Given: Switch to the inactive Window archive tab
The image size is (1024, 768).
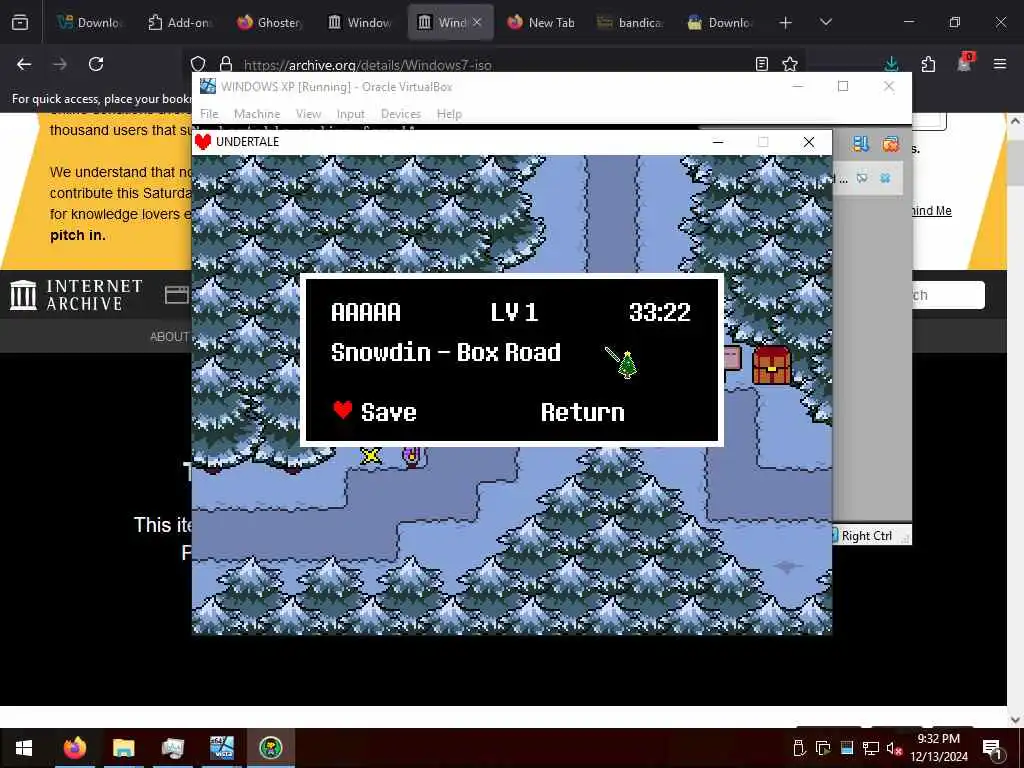Looking at the screenshot, I should 359,23.
